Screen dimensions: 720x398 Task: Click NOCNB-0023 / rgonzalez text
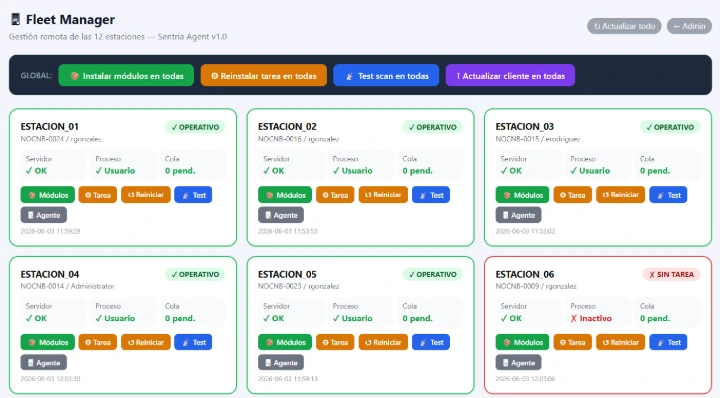(x=298, y=286)
